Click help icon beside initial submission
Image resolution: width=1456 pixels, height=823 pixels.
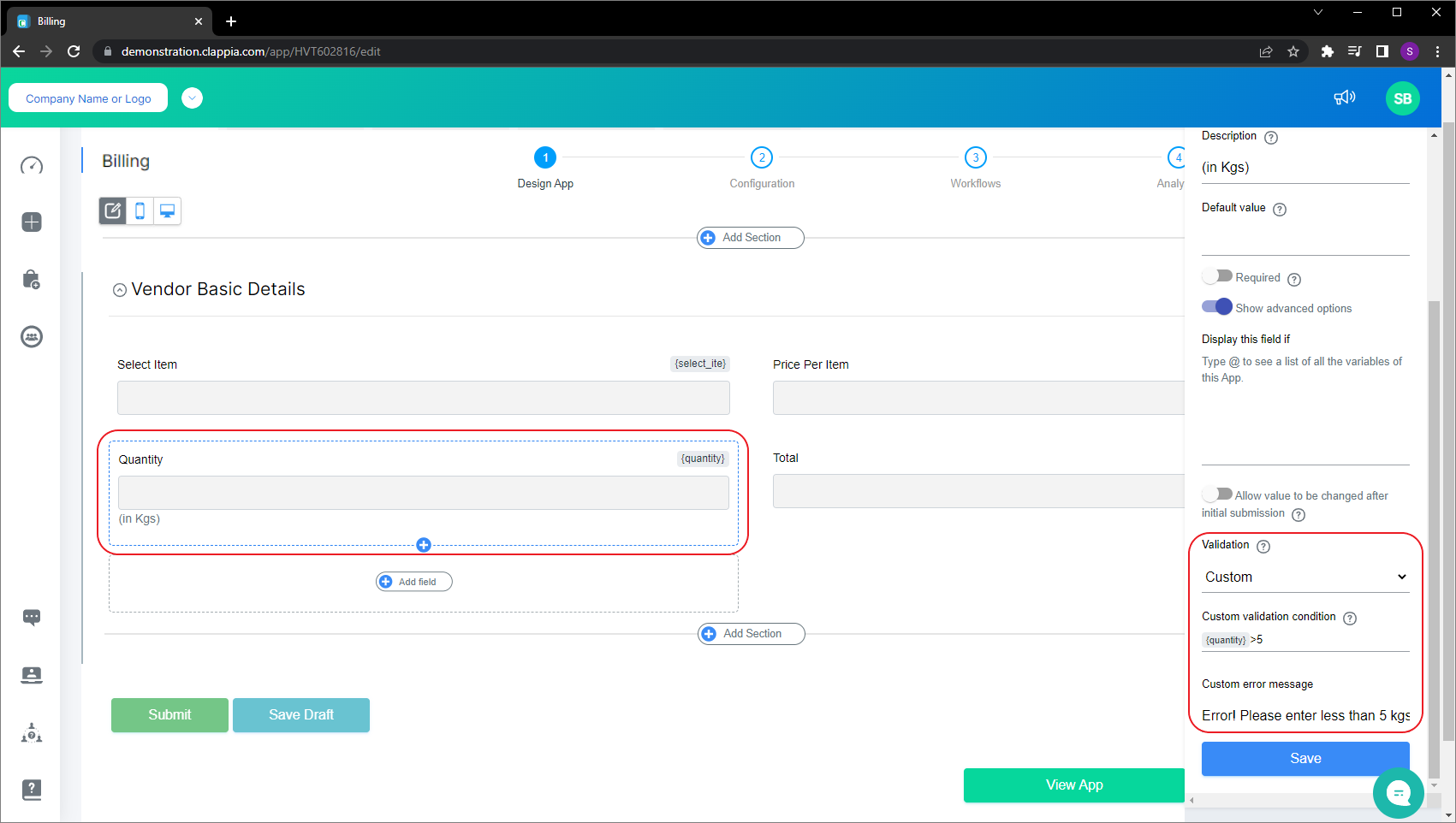[x=1299, y=515]
